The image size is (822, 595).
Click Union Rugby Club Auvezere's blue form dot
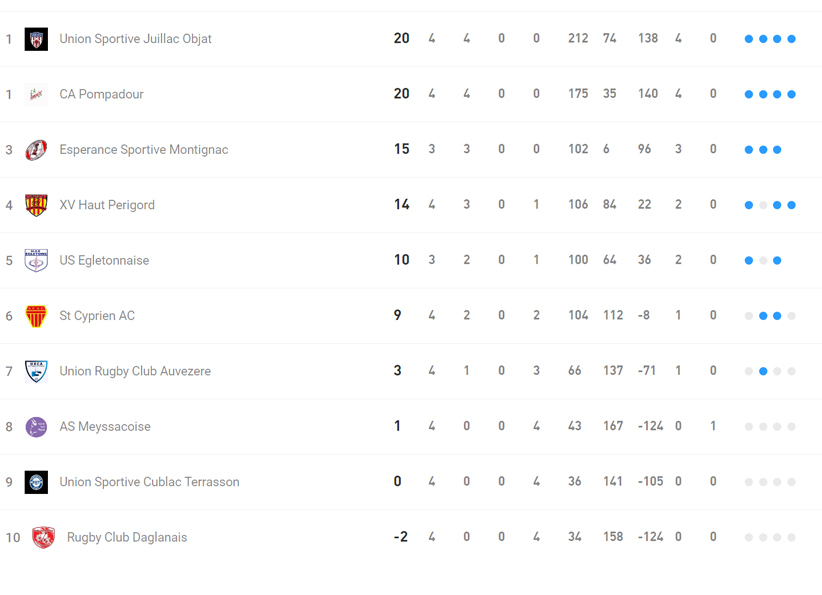coord(763,371)
